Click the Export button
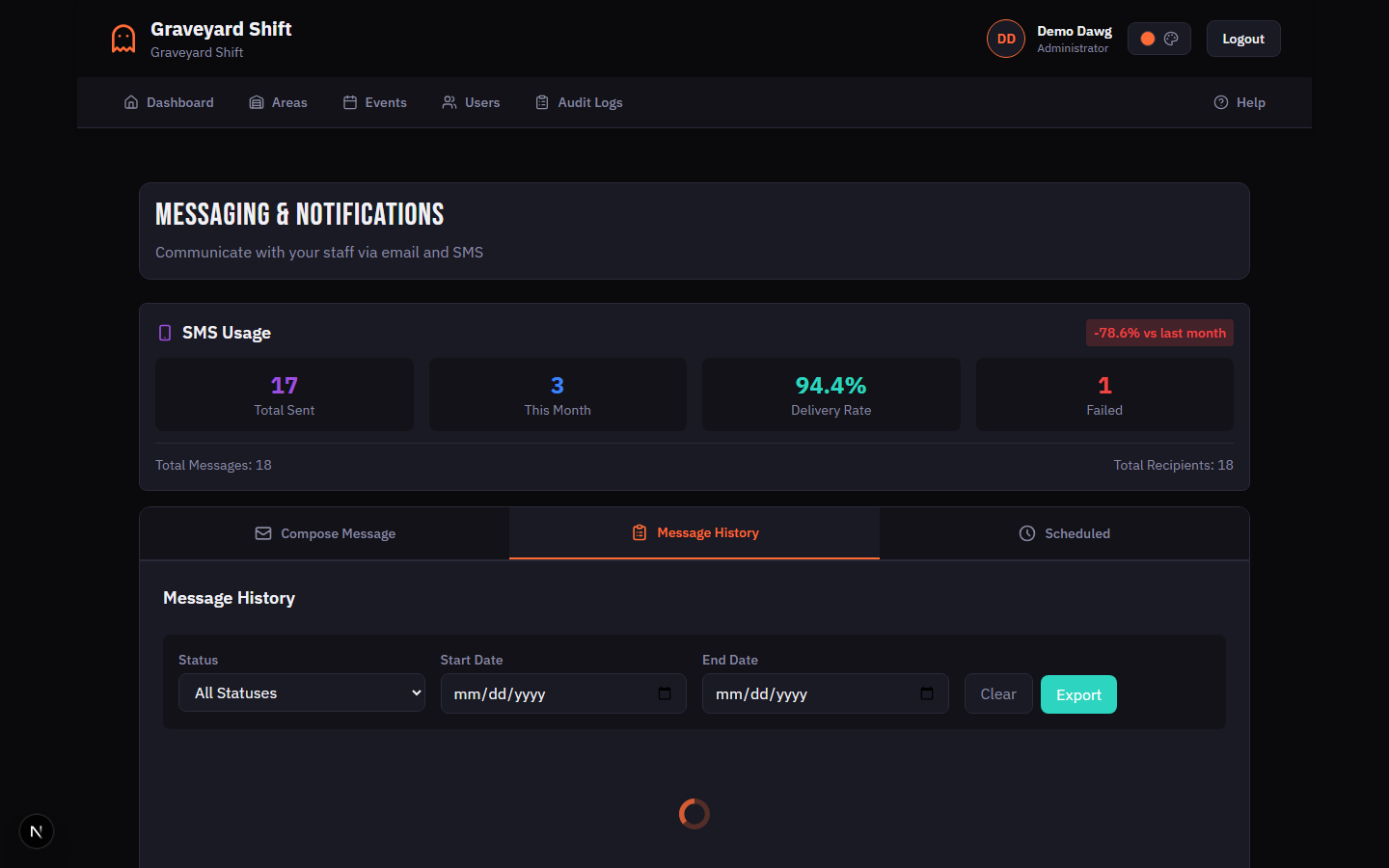Viewport: 1389px width, 868px height. point(1078,694)
